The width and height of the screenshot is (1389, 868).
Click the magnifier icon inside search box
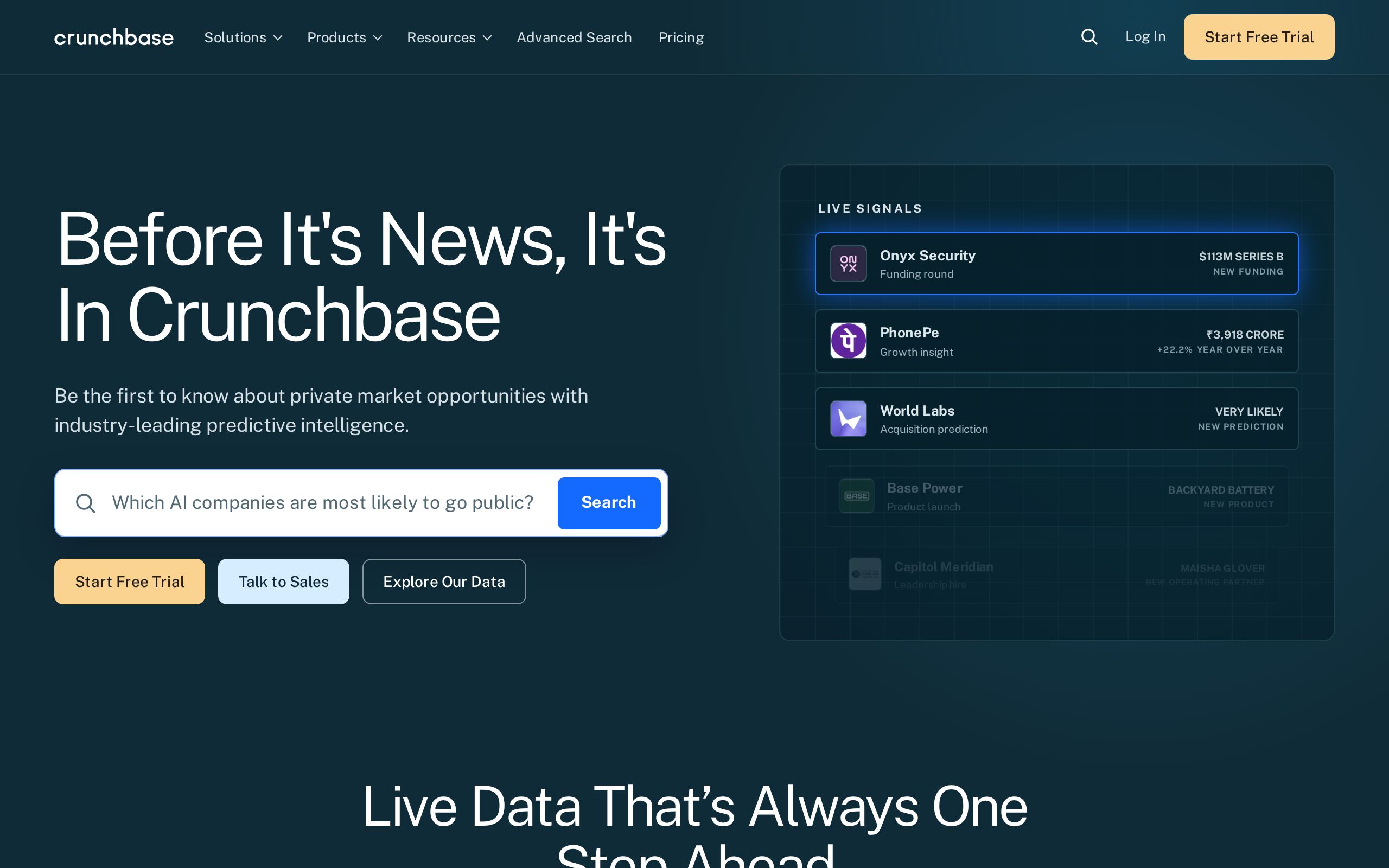pyautogui.click(x=86, y=503)
